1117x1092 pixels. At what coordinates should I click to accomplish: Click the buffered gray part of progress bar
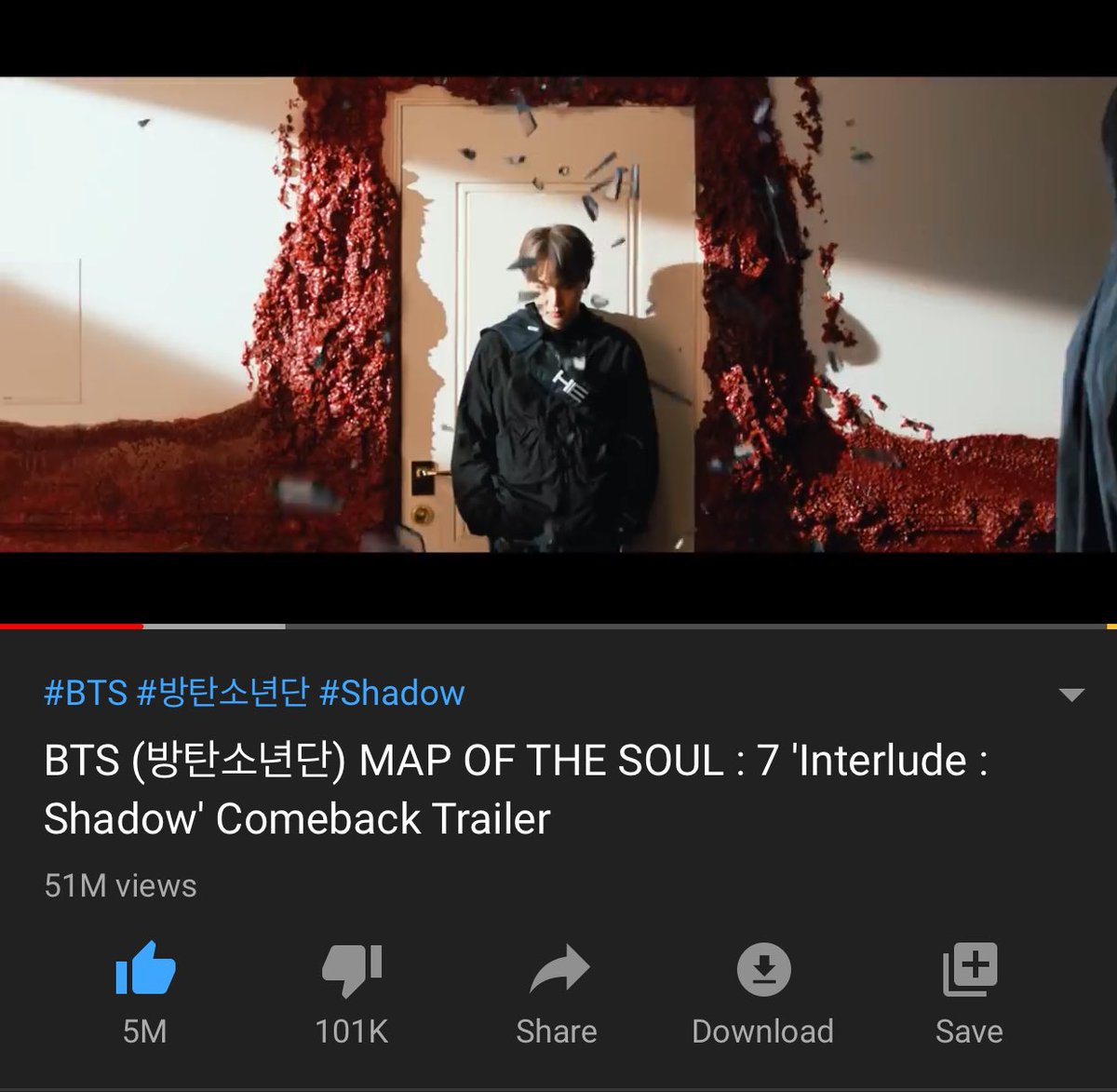click(x=214, y=627)
